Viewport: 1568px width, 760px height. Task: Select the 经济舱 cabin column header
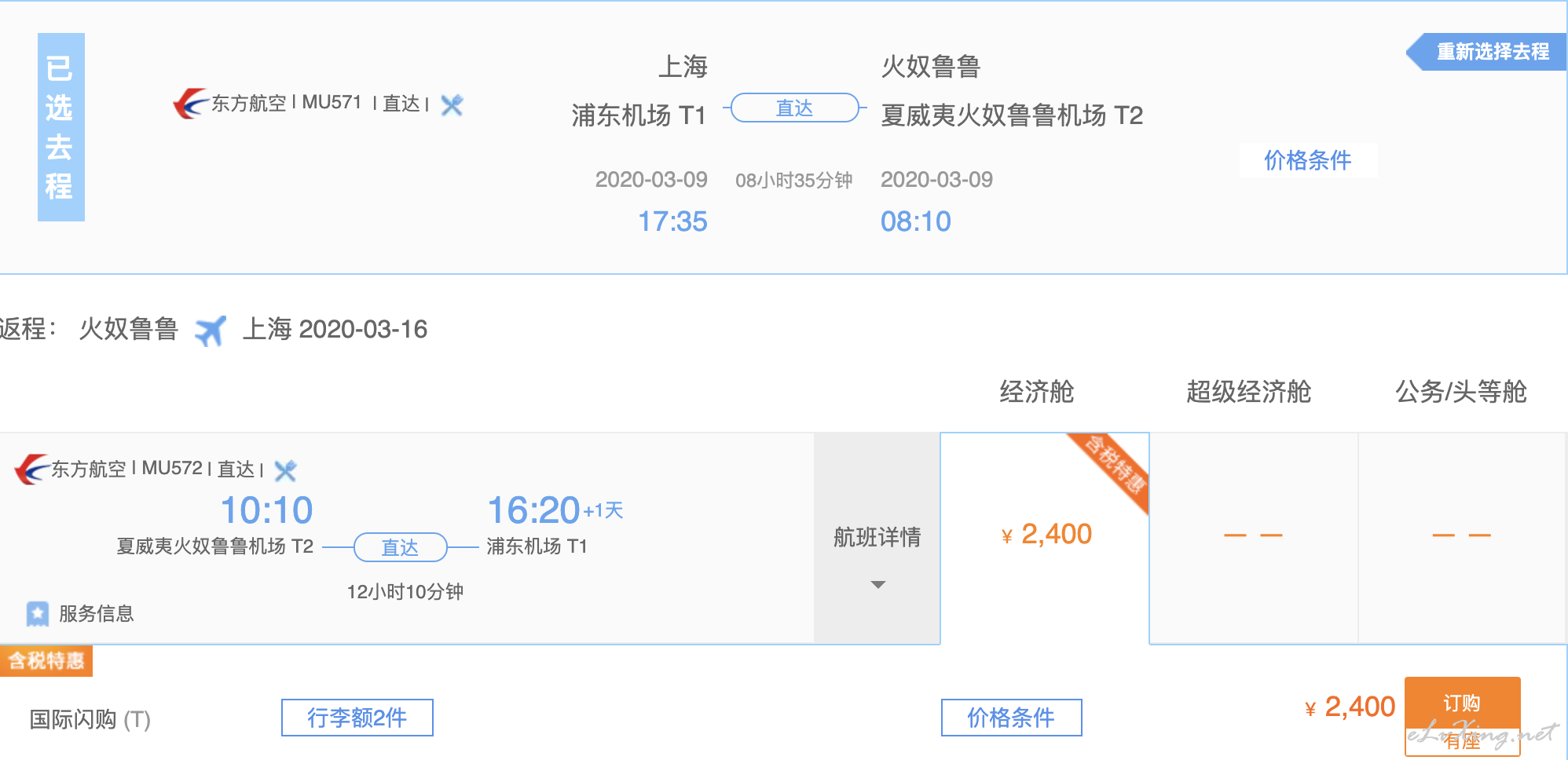tap(1036, 392)
